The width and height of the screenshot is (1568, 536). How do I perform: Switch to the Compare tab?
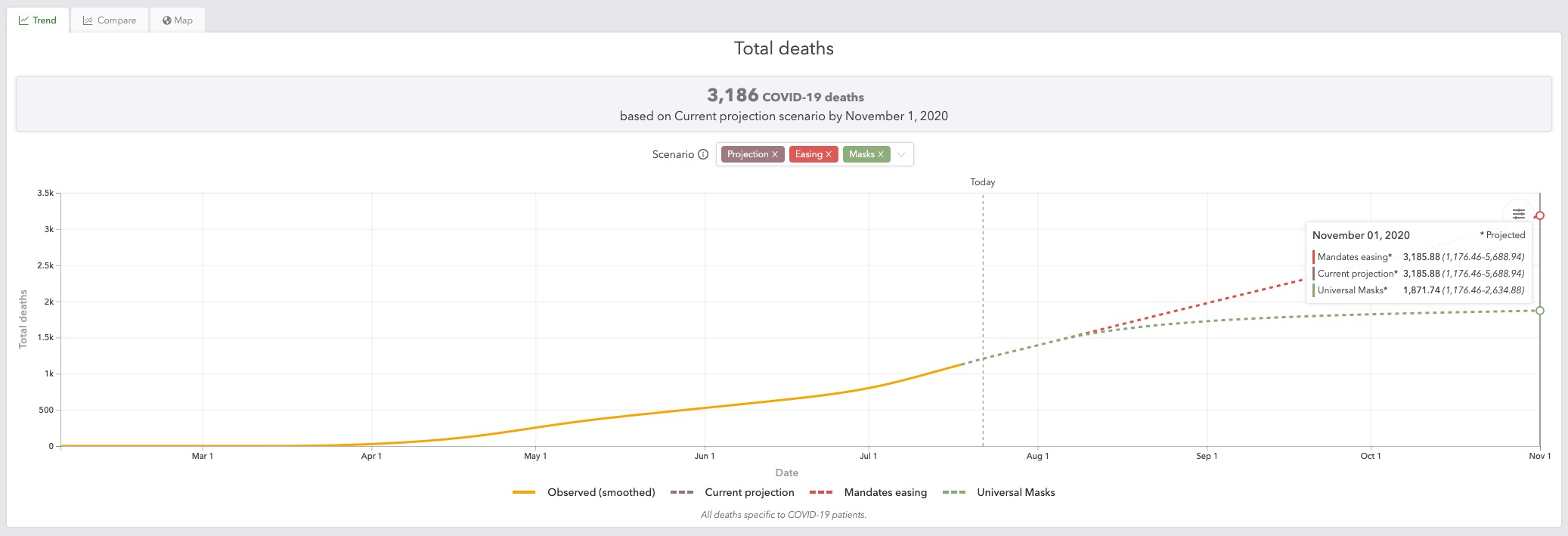(110, 20)
